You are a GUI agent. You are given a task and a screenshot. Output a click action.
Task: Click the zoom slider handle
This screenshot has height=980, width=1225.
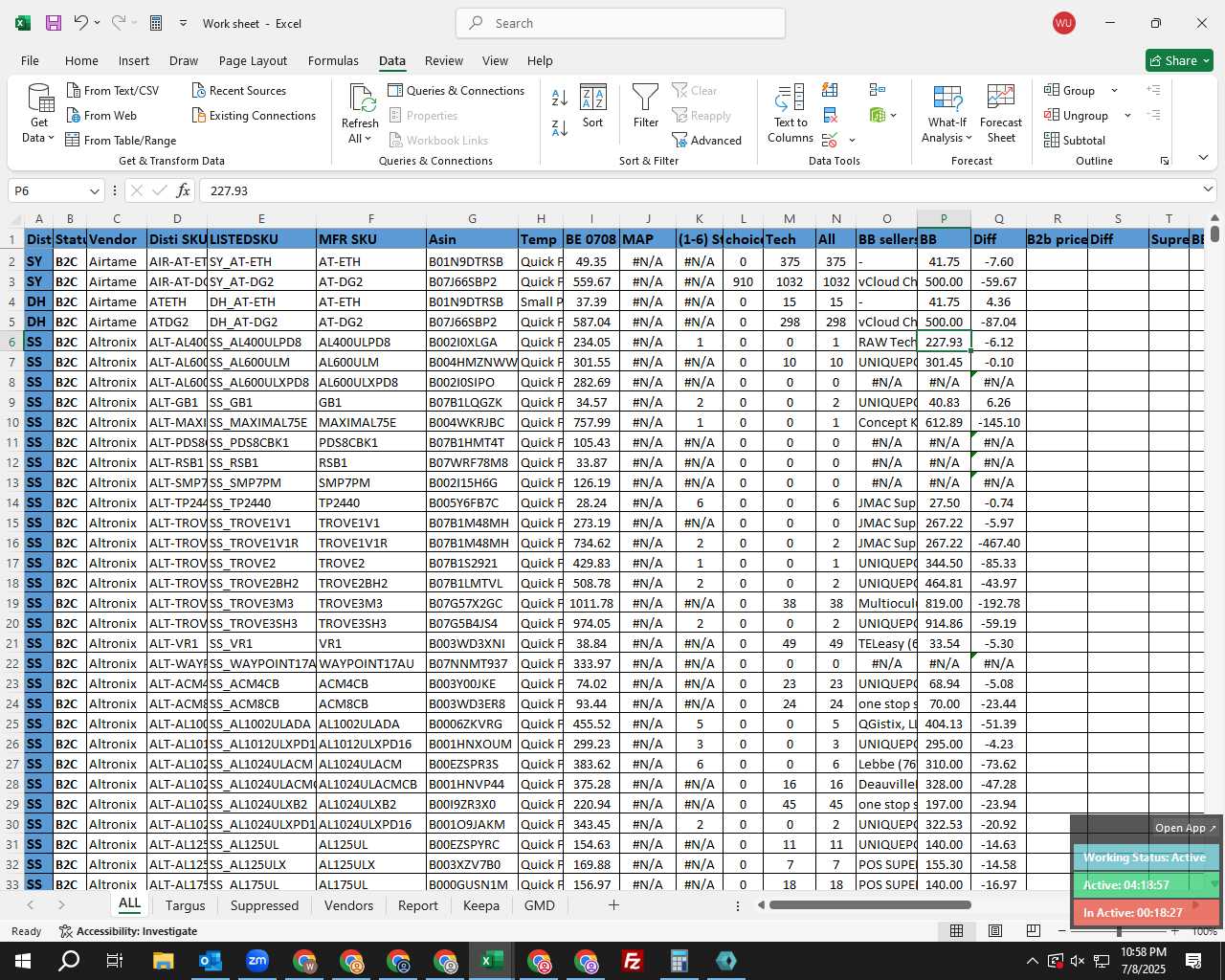(1118, 931)
